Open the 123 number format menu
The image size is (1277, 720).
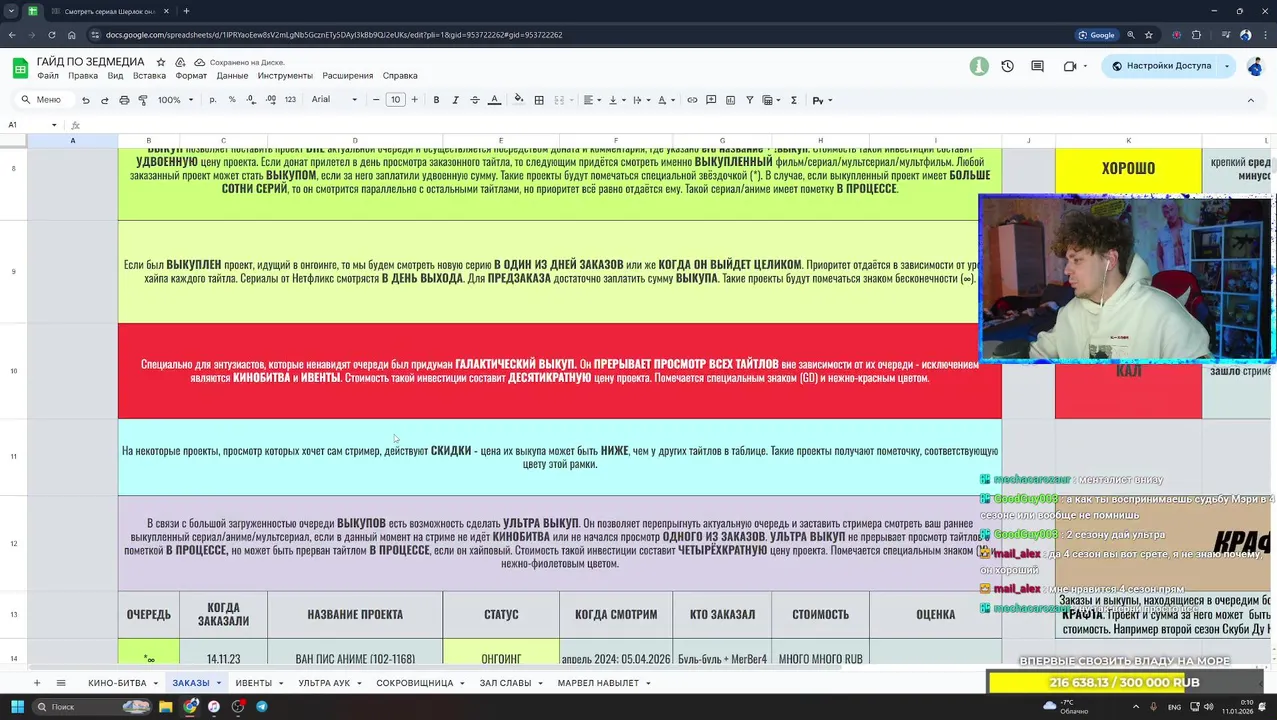(290, 100)
